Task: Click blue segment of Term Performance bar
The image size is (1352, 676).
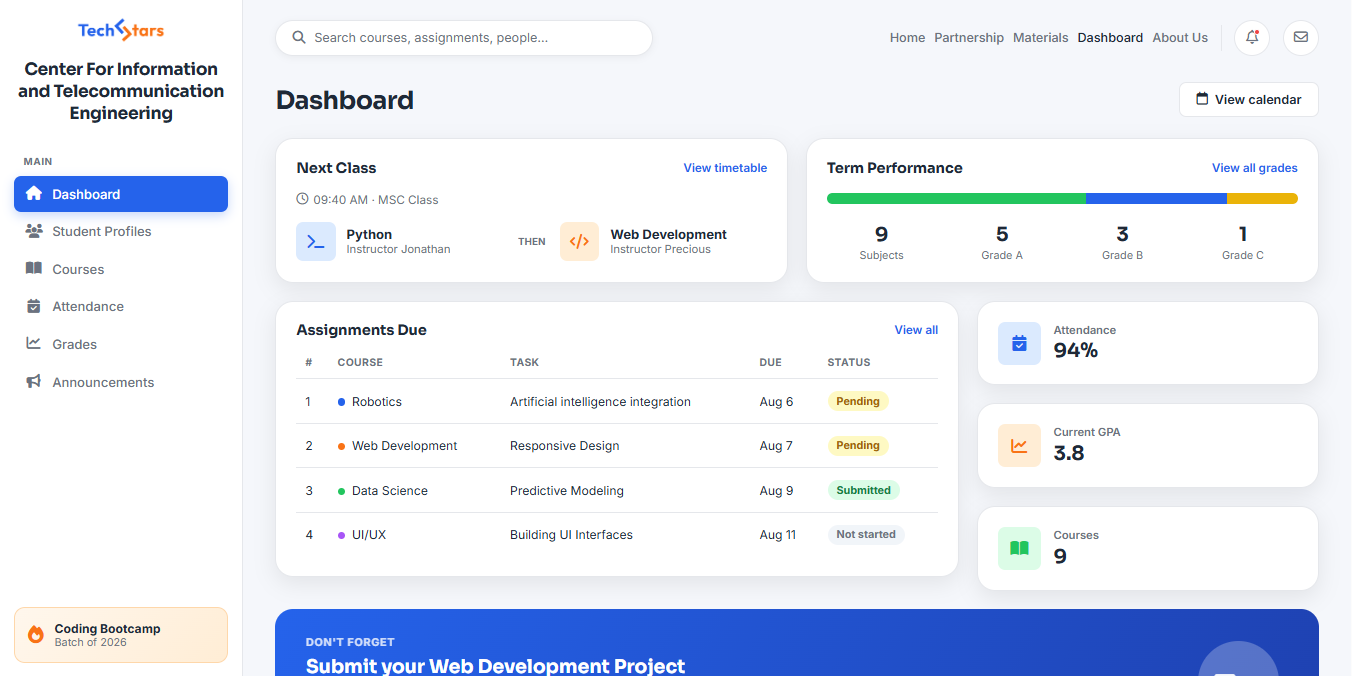Action: (x=1156, y=198)
